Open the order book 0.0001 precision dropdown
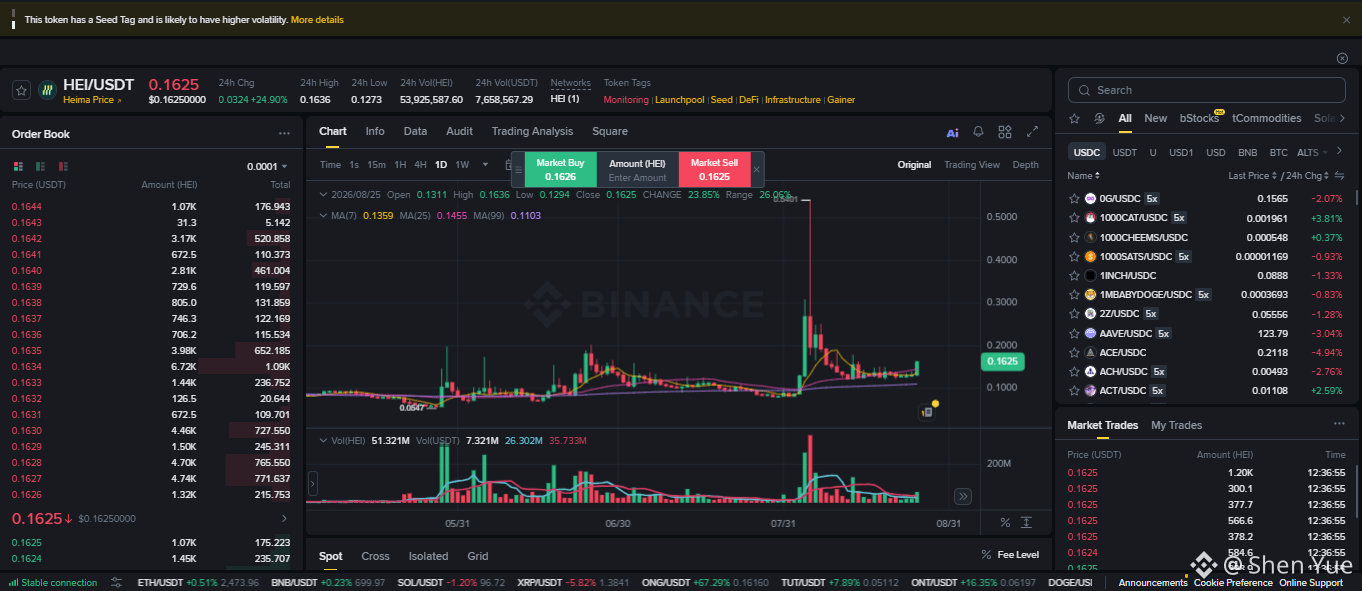 tap(267, 167)
